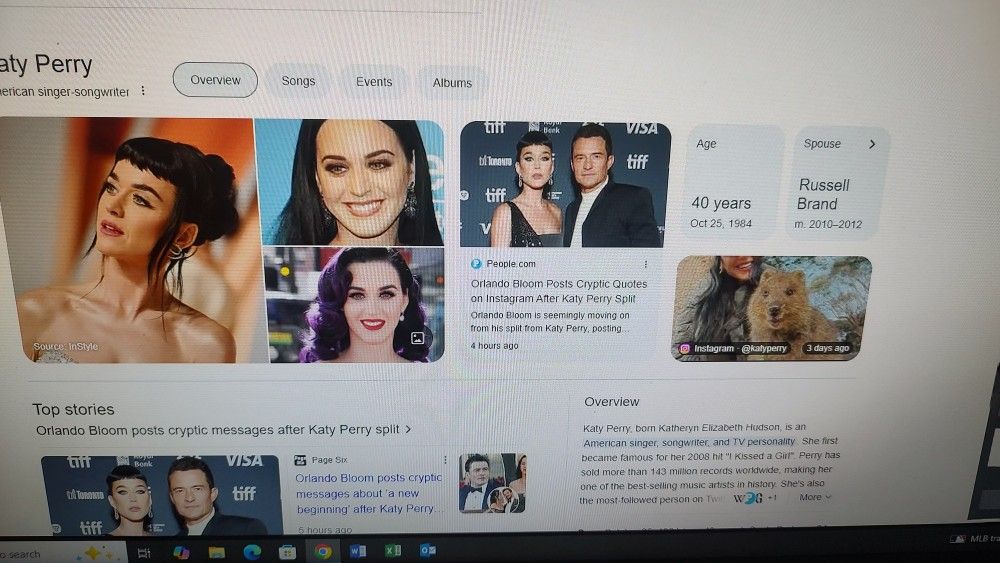Click the Top stories headline about Katy Perry split
This screenshot has width=1000, height=563.
pos(217,430)
